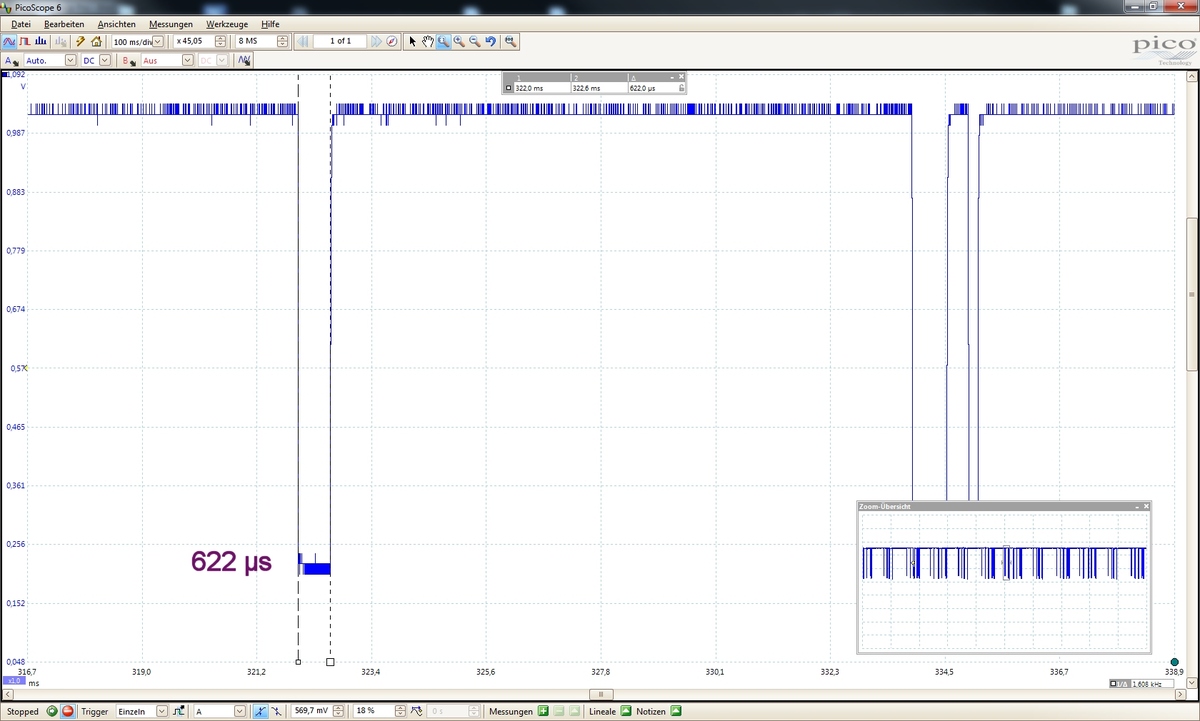Activate the window zoom tool
The image size is (1200, 721).
coord(443,41)
